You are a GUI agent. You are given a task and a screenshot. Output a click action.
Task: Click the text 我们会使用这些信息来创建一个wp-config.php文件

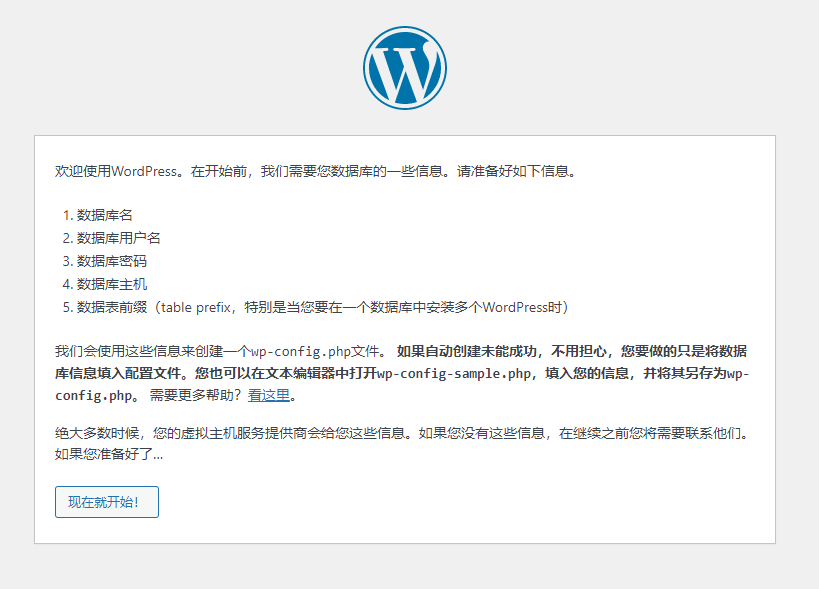(x=221, y=351)
